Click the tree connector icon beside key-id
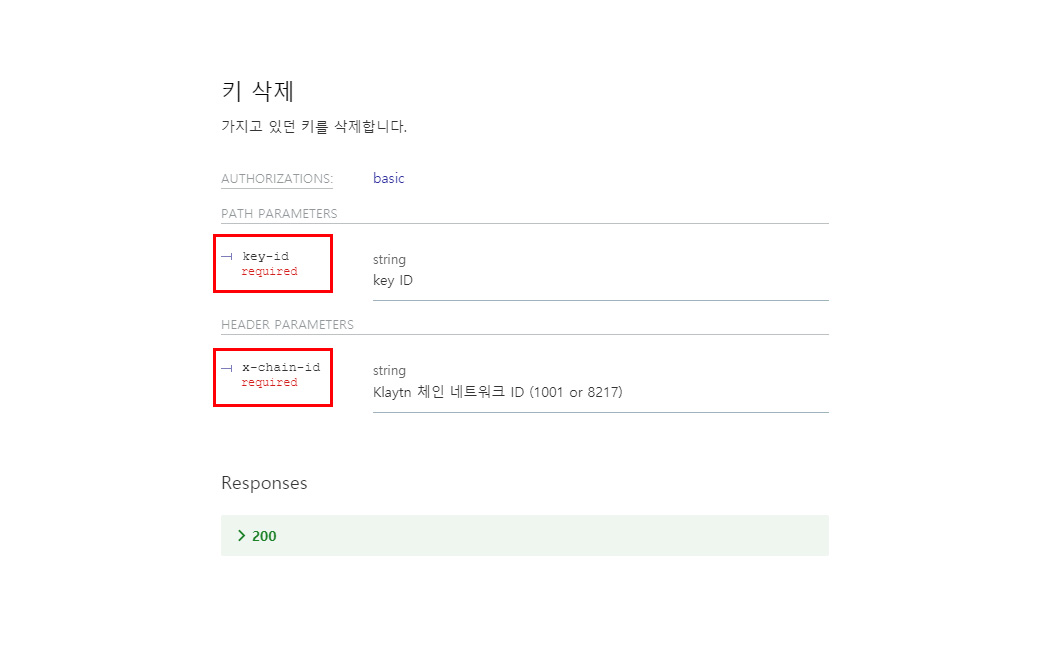This screenshot has width=1060, height=652. 227,256
